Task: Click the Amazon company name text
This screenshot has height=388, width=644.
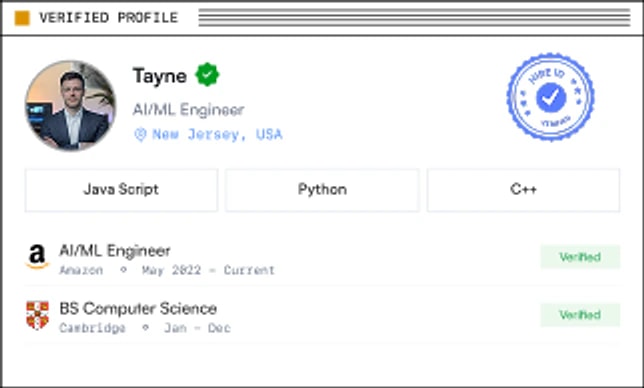Action: pos(81,270)
